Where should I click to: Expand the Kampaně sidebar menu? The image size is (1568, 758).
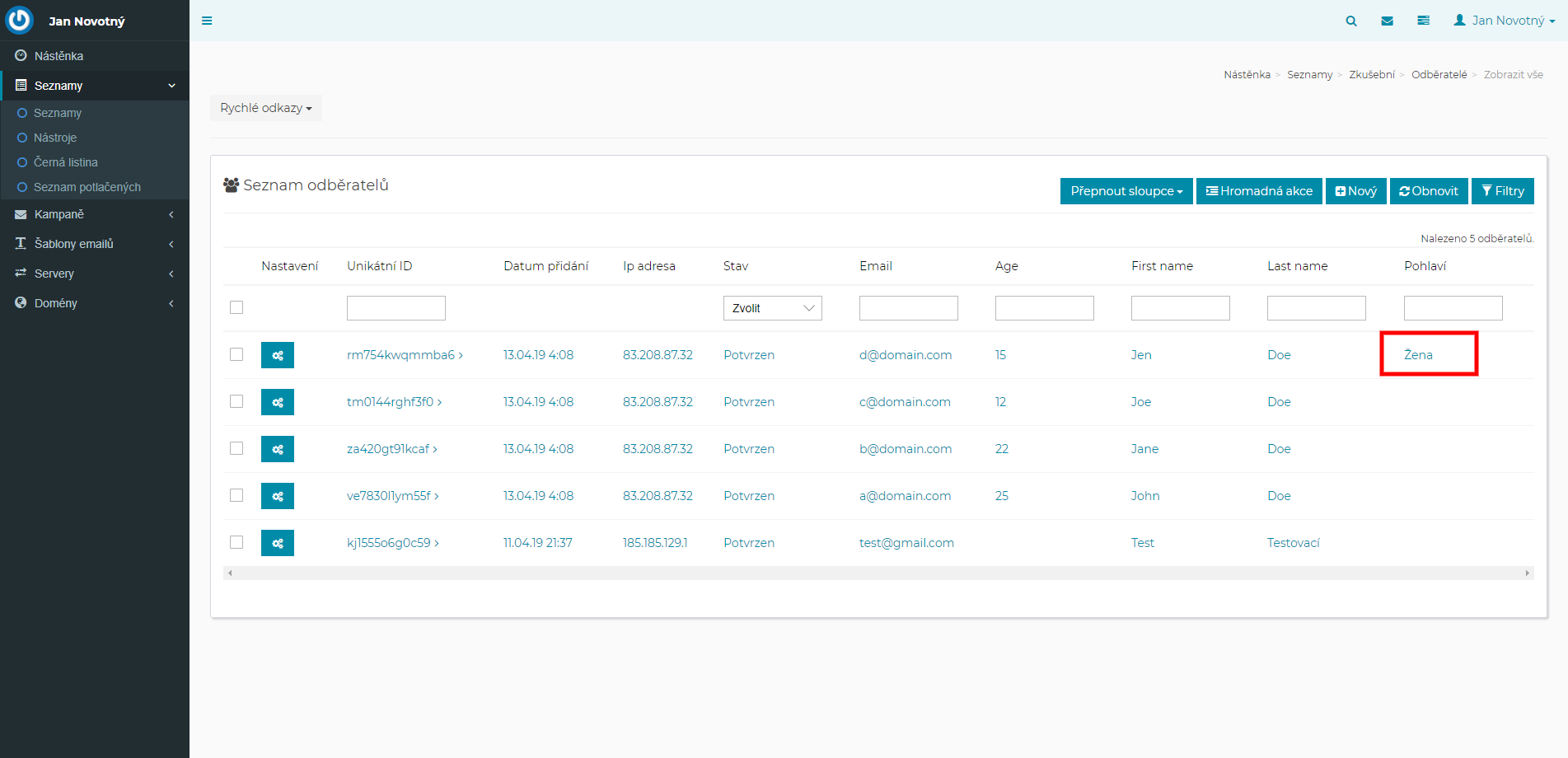click(x=95, y=214)
